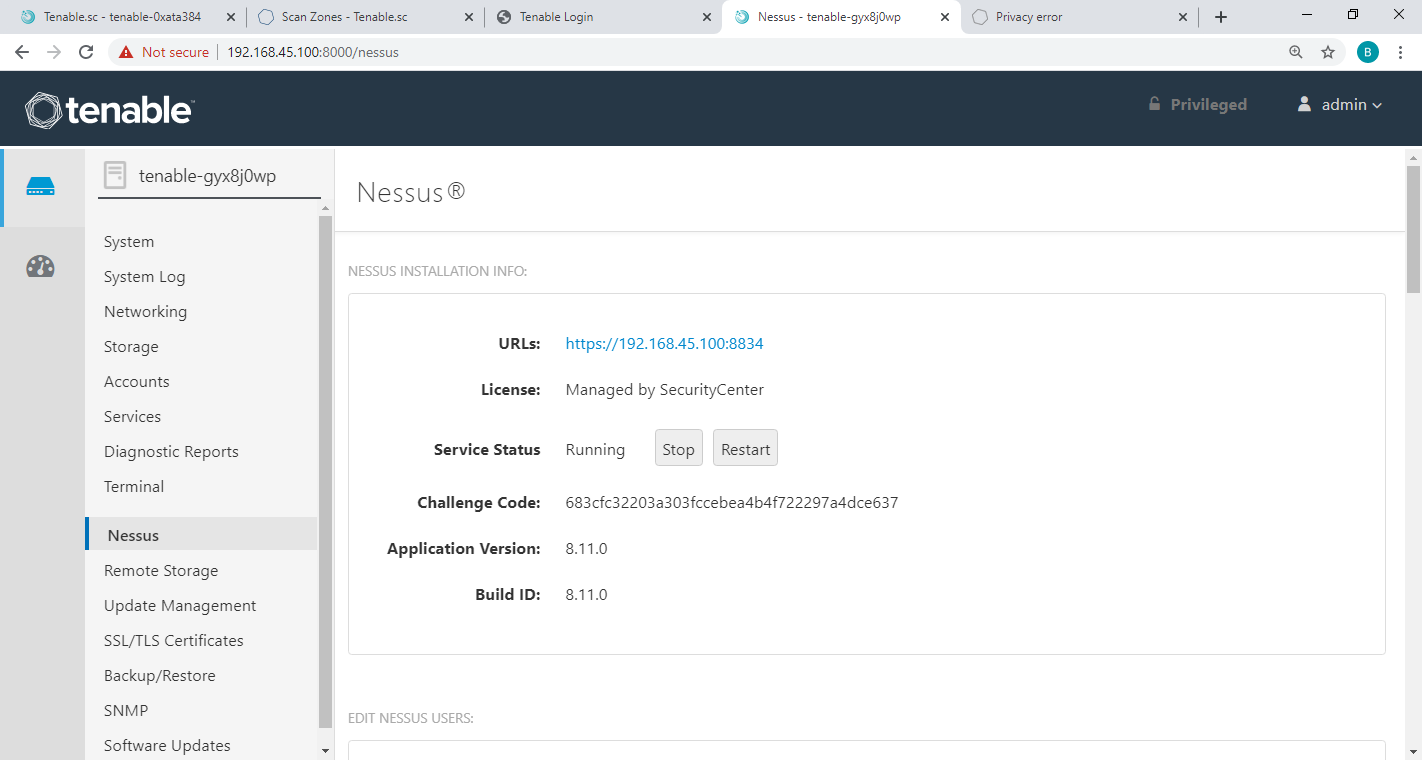Open Storage page in sidebar
Image resolution: width=1422 pixels, height=760 pixels.
coord(131,347)
